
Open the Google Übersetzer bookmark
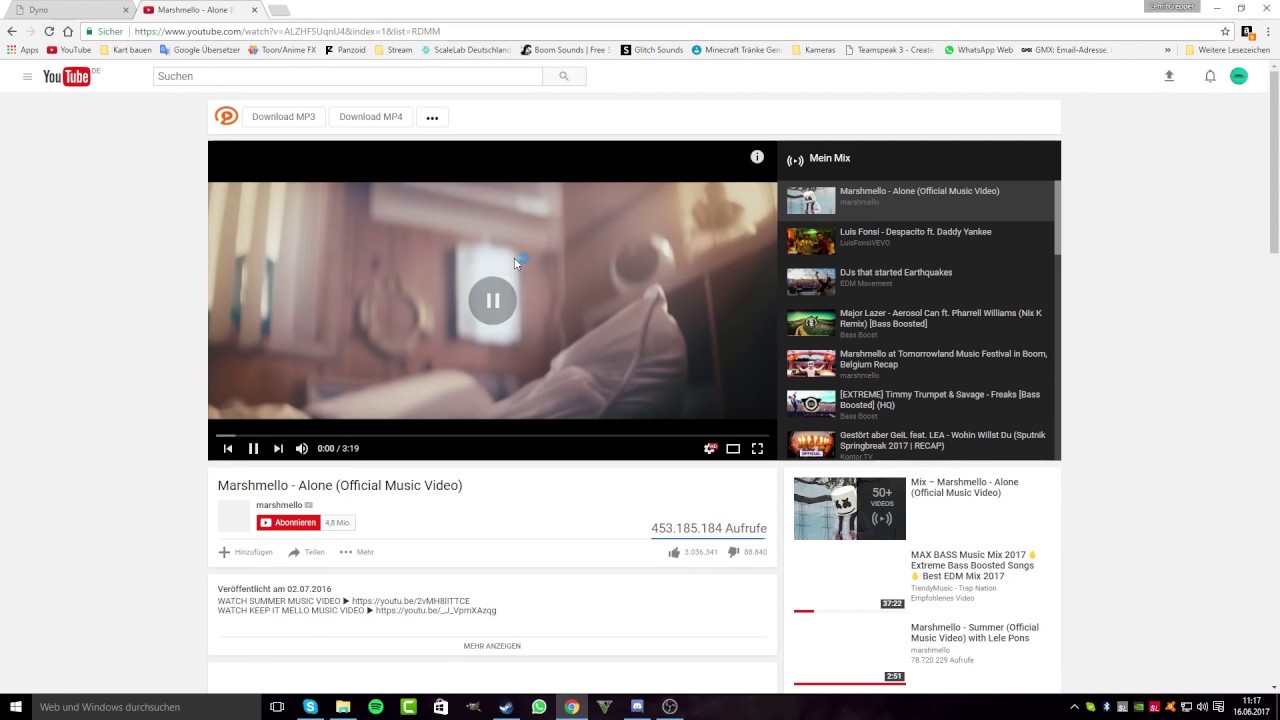click(200, 50)
